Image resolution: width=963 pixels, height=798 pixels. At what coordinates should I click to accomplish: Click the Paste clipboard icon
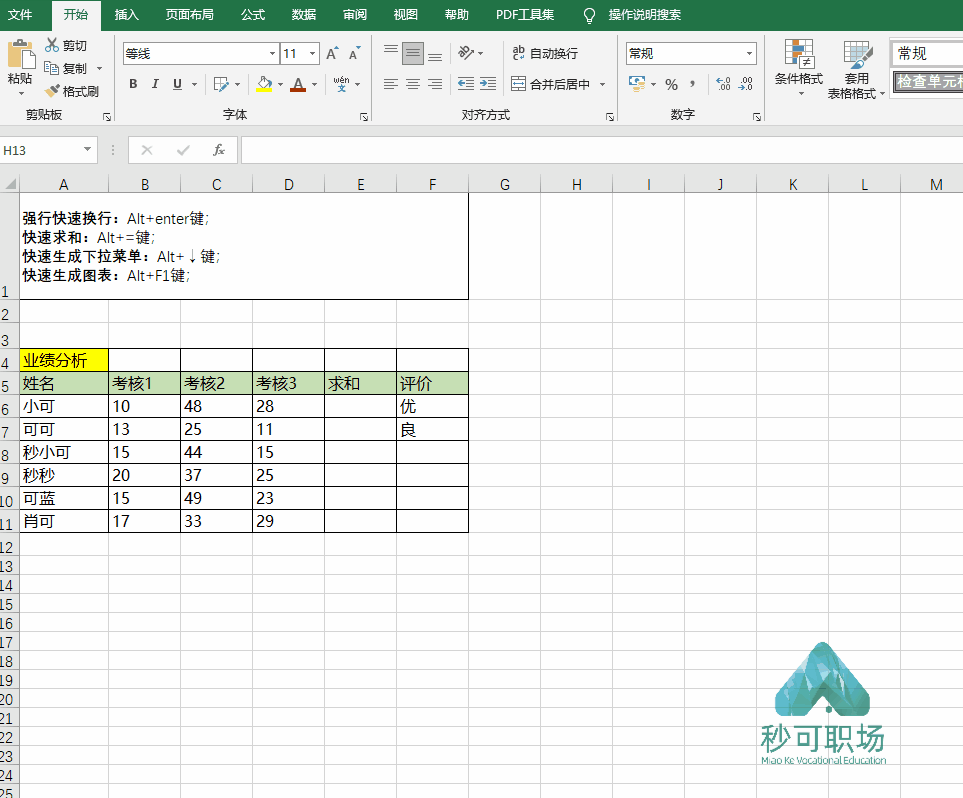coord(21,54)
